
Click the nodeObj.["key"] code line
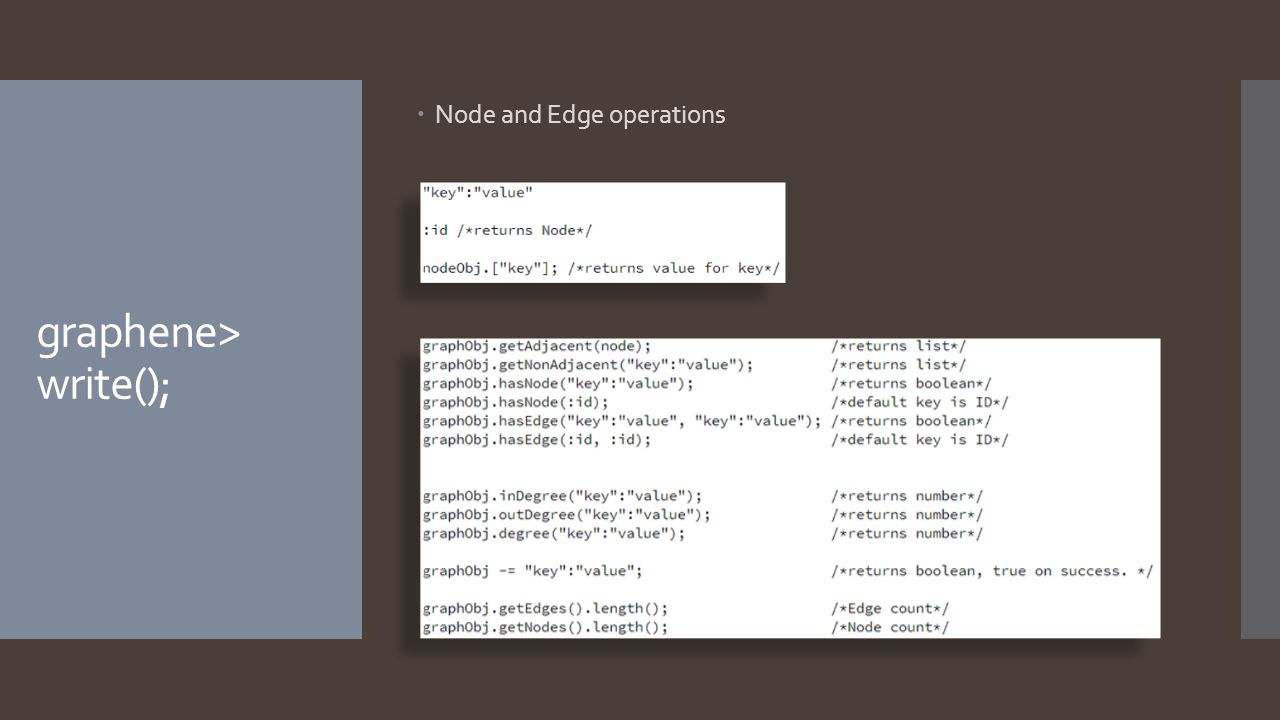point(601,268)
